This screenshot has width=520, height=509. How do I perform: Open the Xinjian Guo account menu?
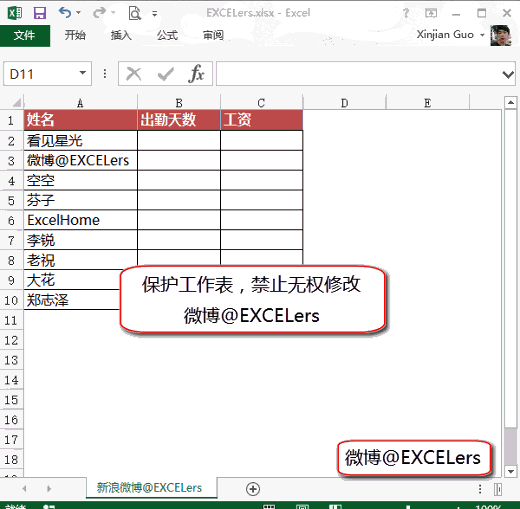click(450, 35)
